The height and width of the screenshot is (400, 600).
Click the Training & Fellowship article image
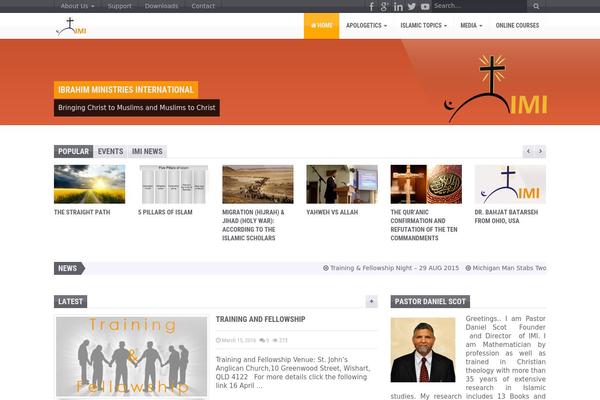point(132,356)
